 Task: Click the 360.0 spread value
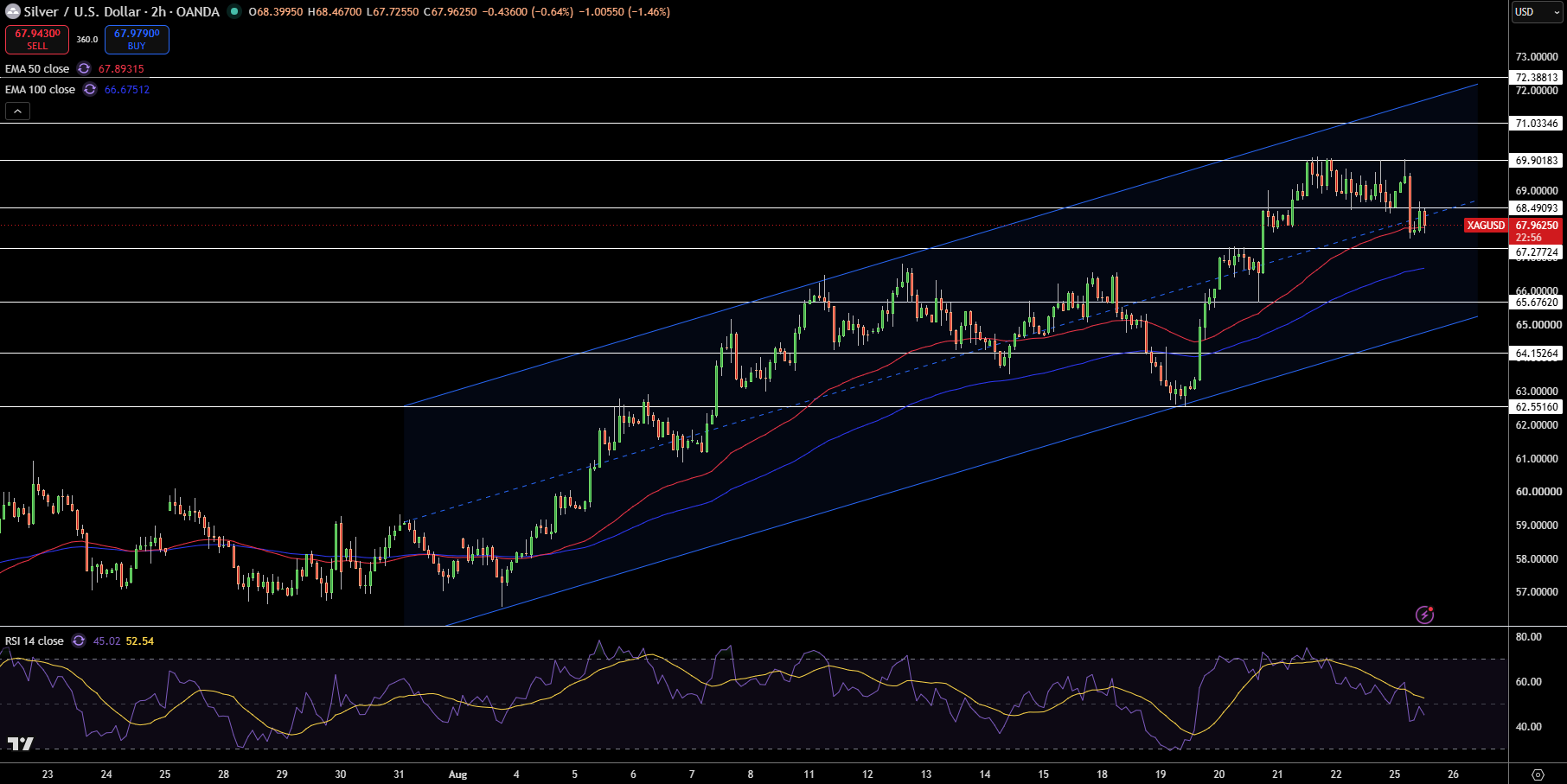(86, 39)
